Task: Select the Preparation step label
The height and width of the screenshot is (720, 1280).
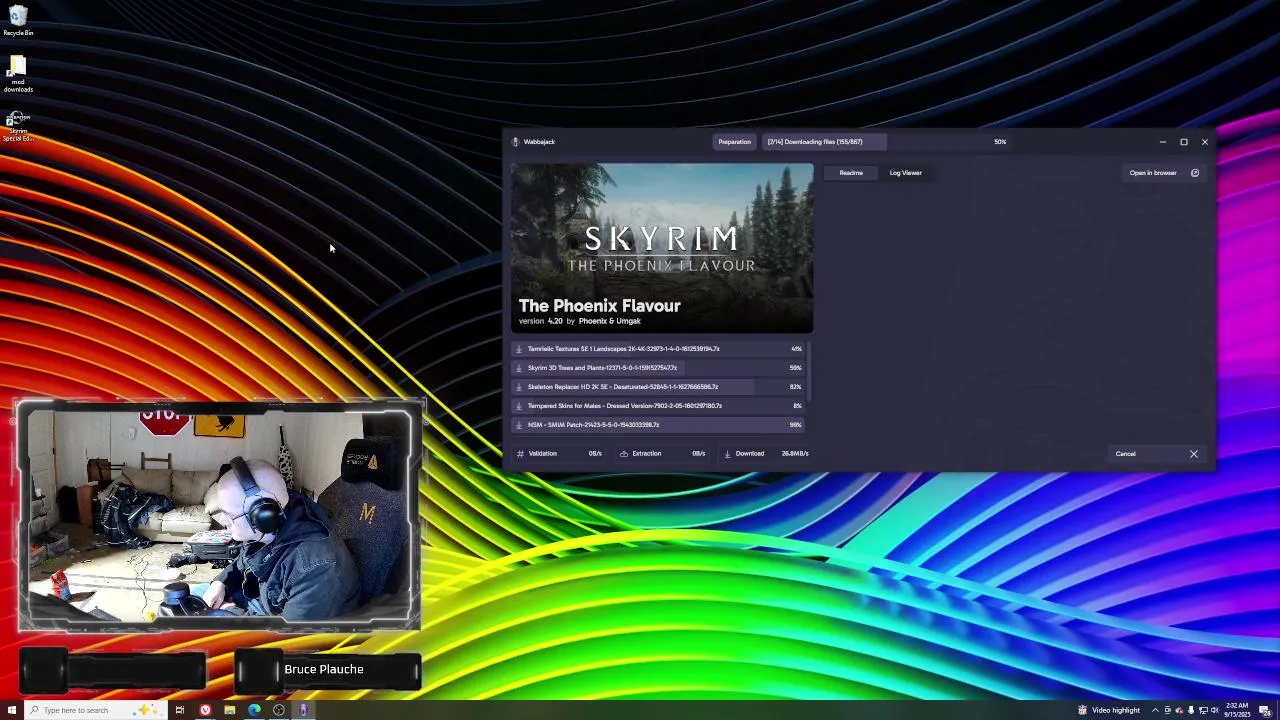Action: 734,142
